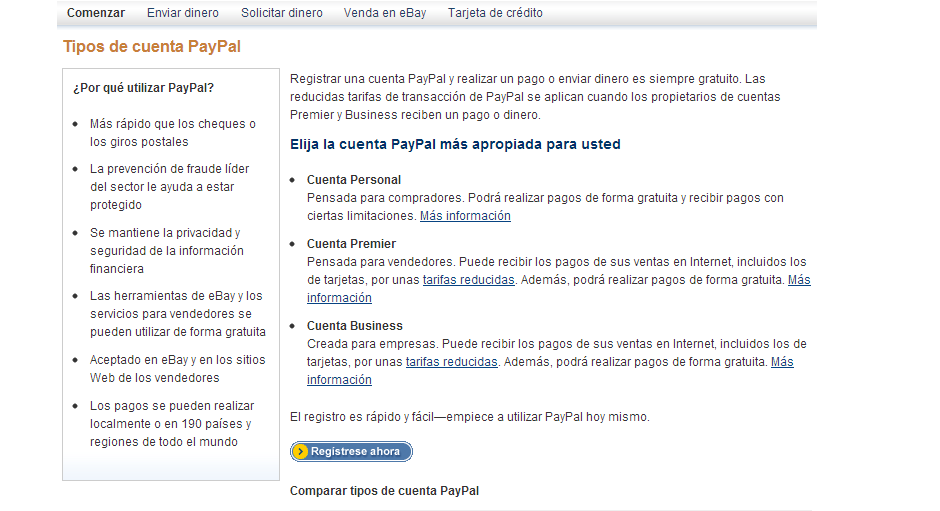Open Más información link for Cuenta Personal

tap(465, 216)
